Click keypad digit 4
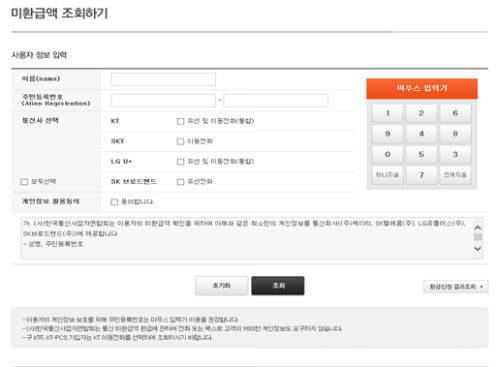This screenshot has height=367, width=500. (x=421, y=134)
